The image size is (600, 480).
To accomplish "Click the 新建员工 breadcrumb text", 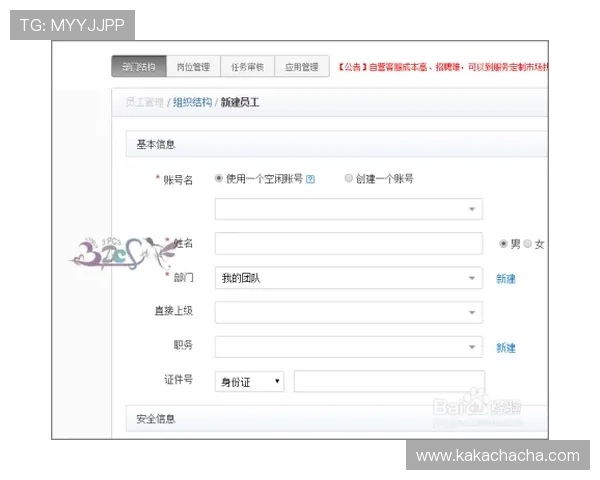I will tap(240, 103).
